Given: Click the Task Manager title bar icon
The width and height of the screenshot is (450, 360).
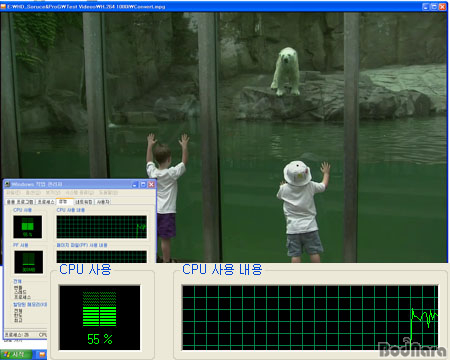Looking at the screenshot, I should [7, 184].
